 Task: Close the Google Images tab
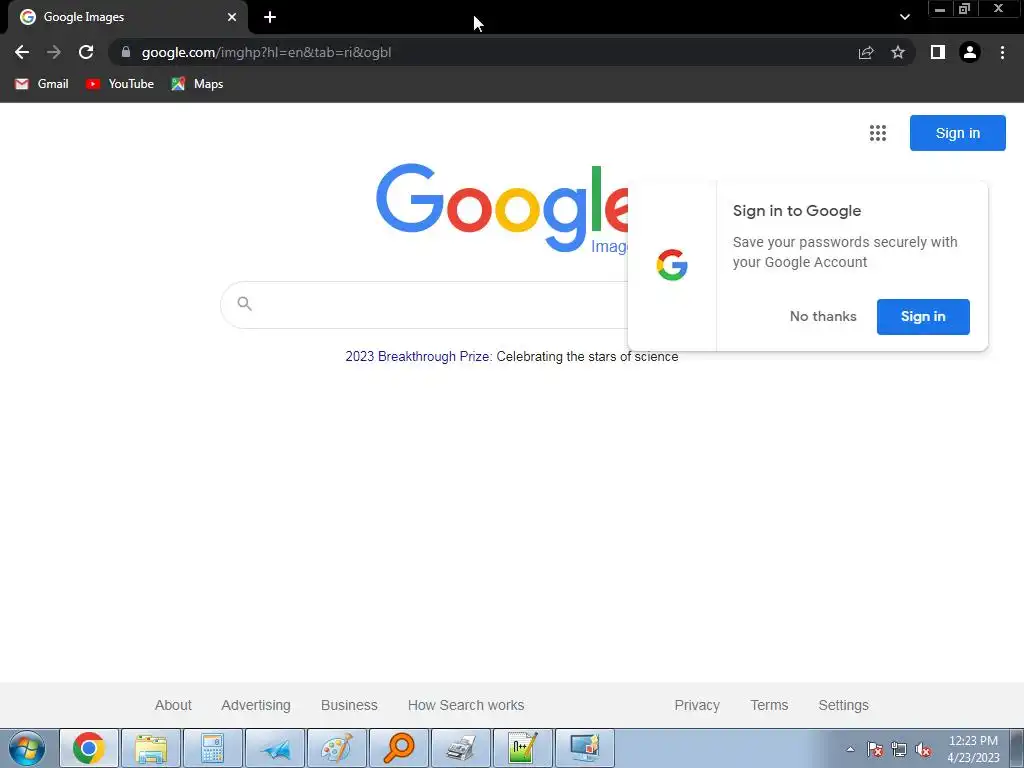click(x=232, y=17)
